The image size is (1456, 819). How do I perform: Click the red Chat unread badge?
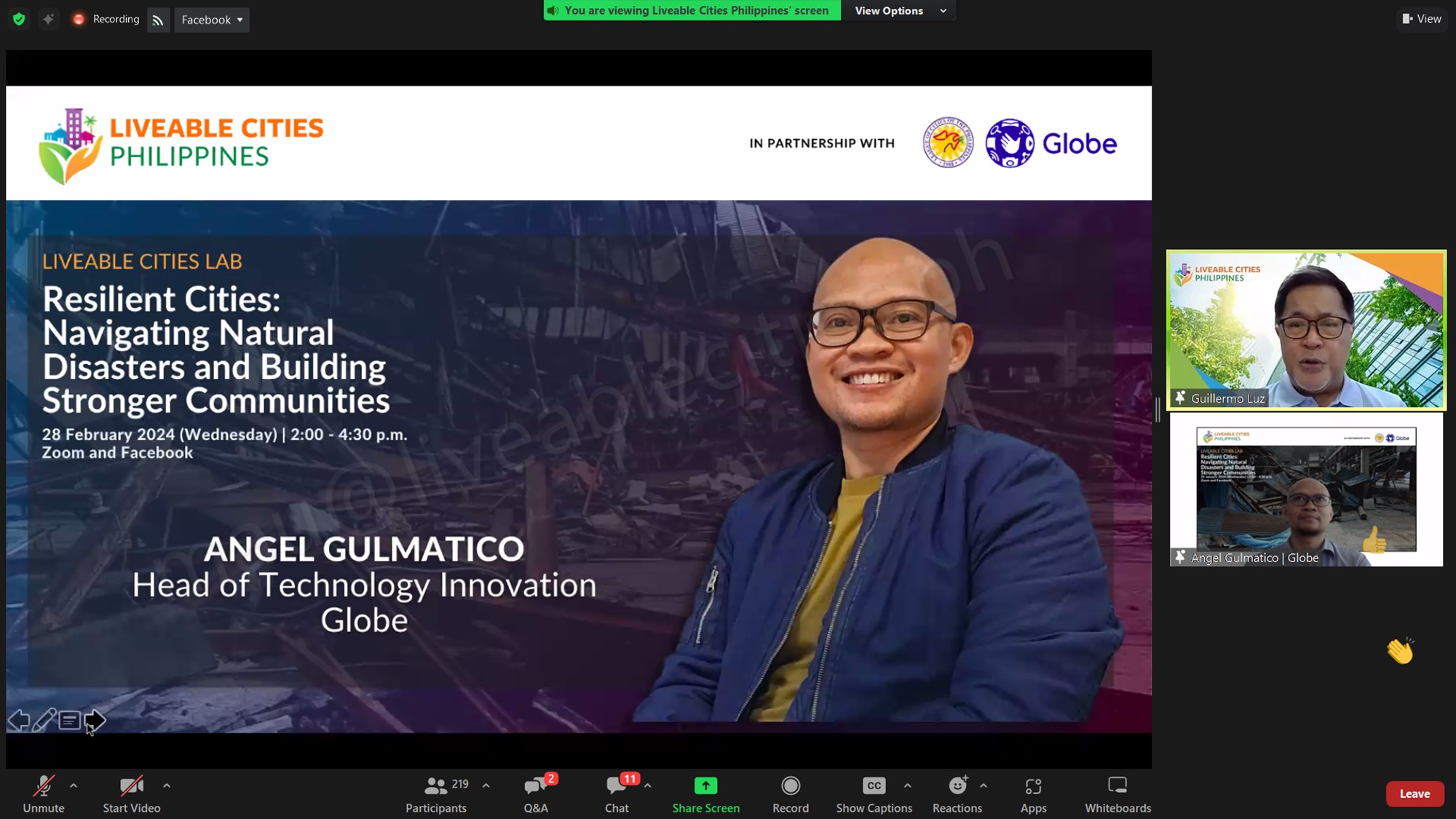coord(630,779)
